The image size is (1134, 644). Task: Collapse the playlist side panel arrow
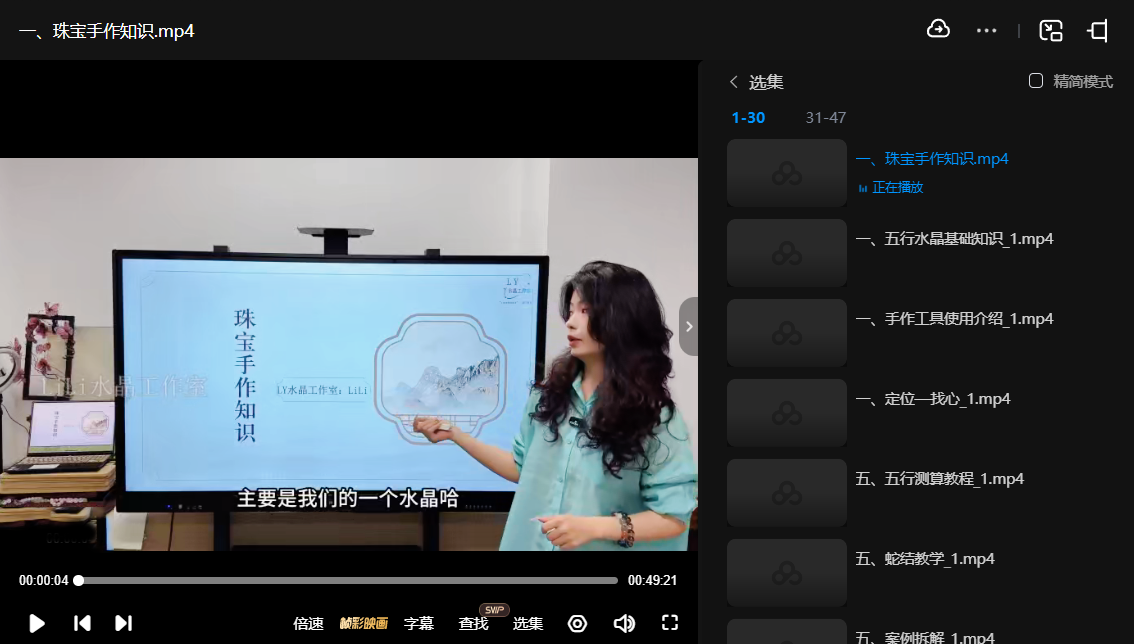pos(688,326)
